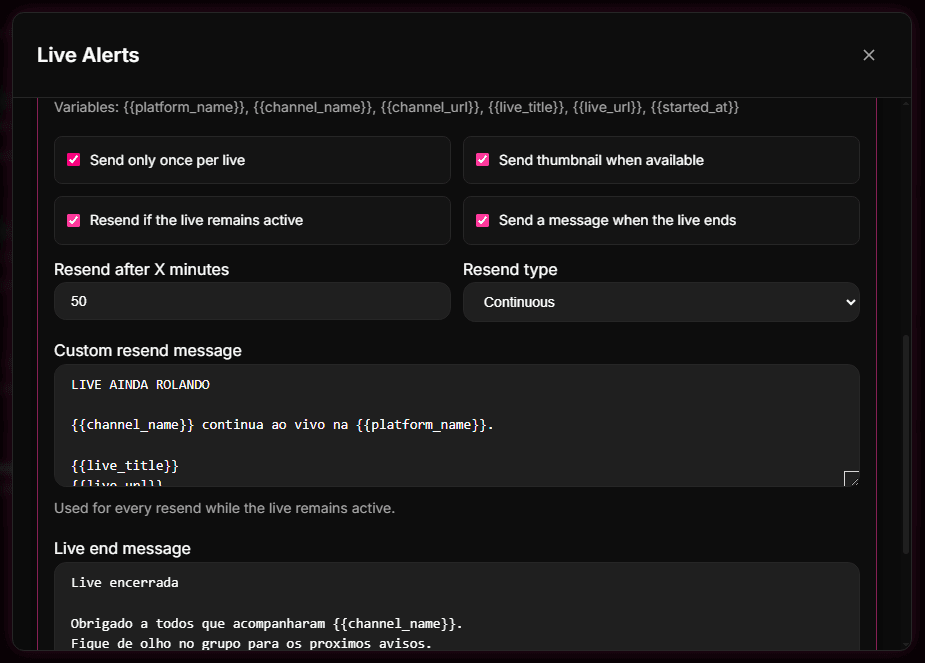Toggle Send a message when live ends
925x663 pixels.
click(x=483, y=220)
